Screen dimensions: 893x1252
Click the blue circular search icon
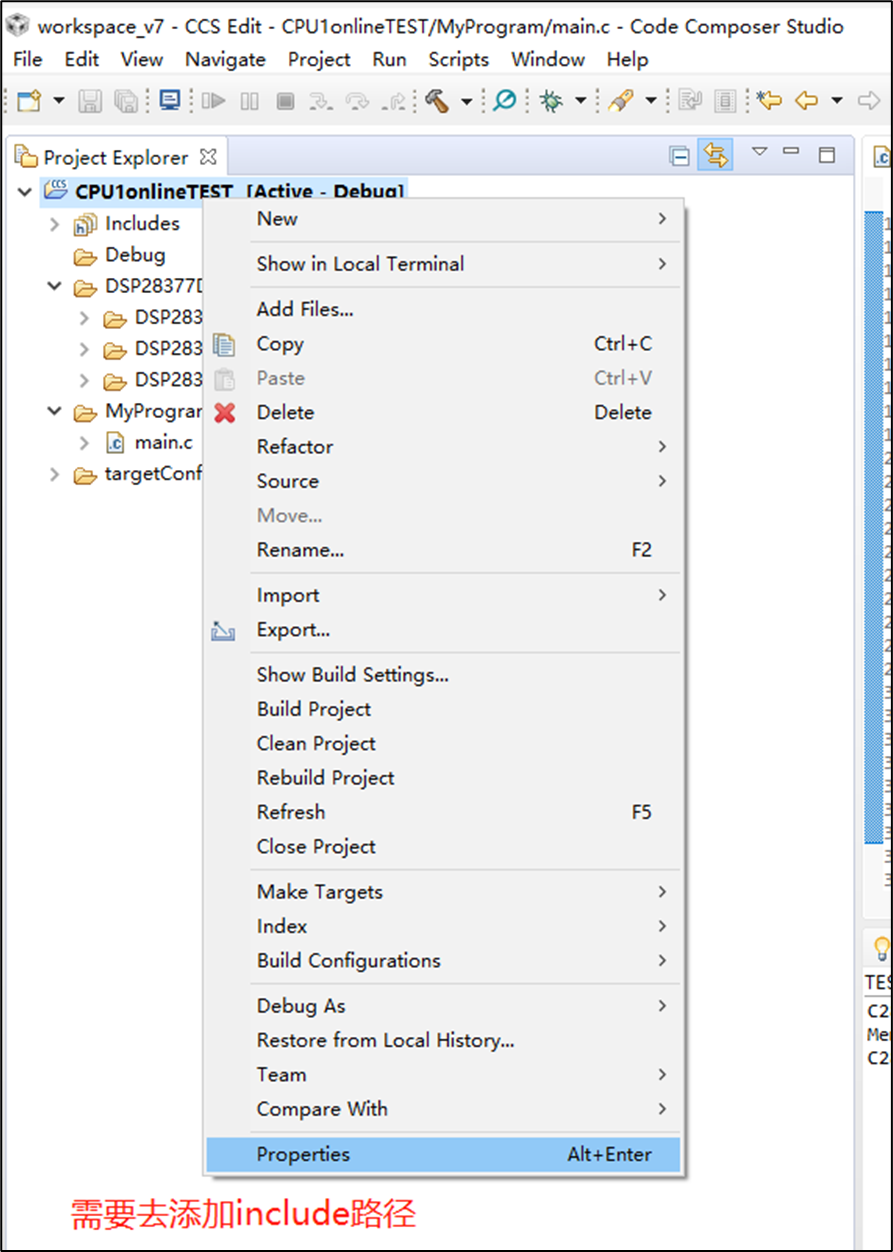click(x=505, y=101)
